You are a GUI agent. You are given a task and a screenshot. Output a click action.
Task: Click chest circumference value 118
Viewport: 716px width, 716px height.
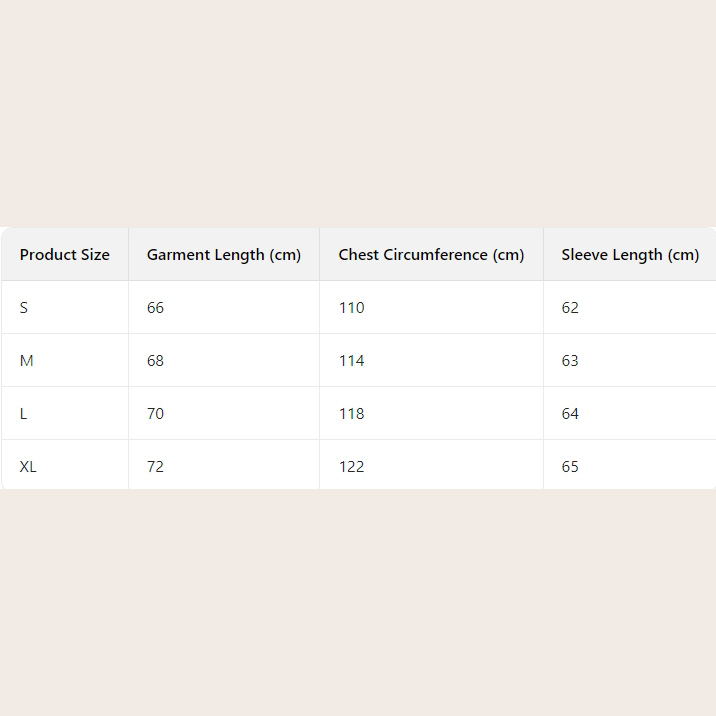(351, 414)
